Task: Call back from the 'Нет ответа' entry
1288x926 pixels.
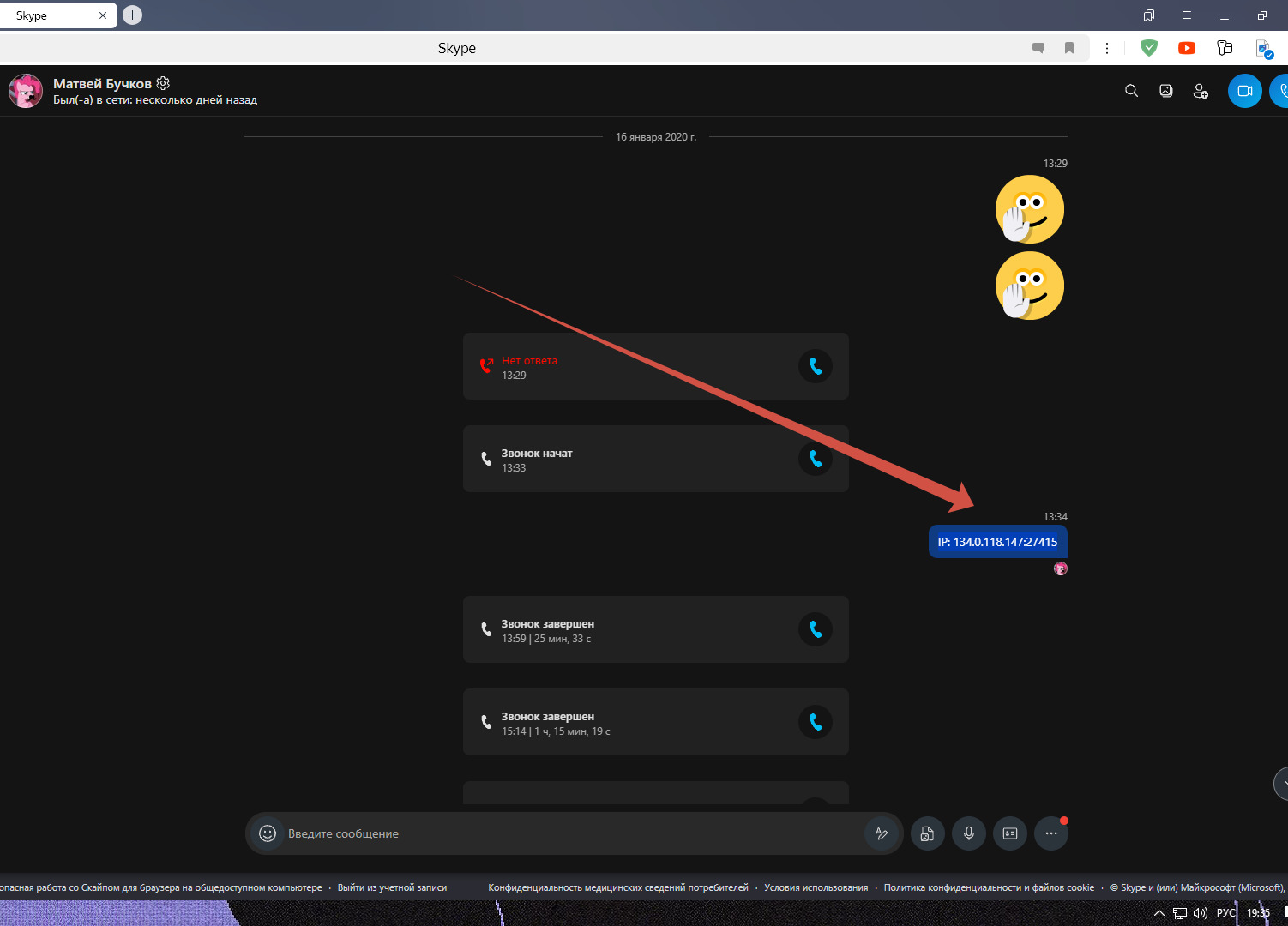Action: [x=816, y=366]
